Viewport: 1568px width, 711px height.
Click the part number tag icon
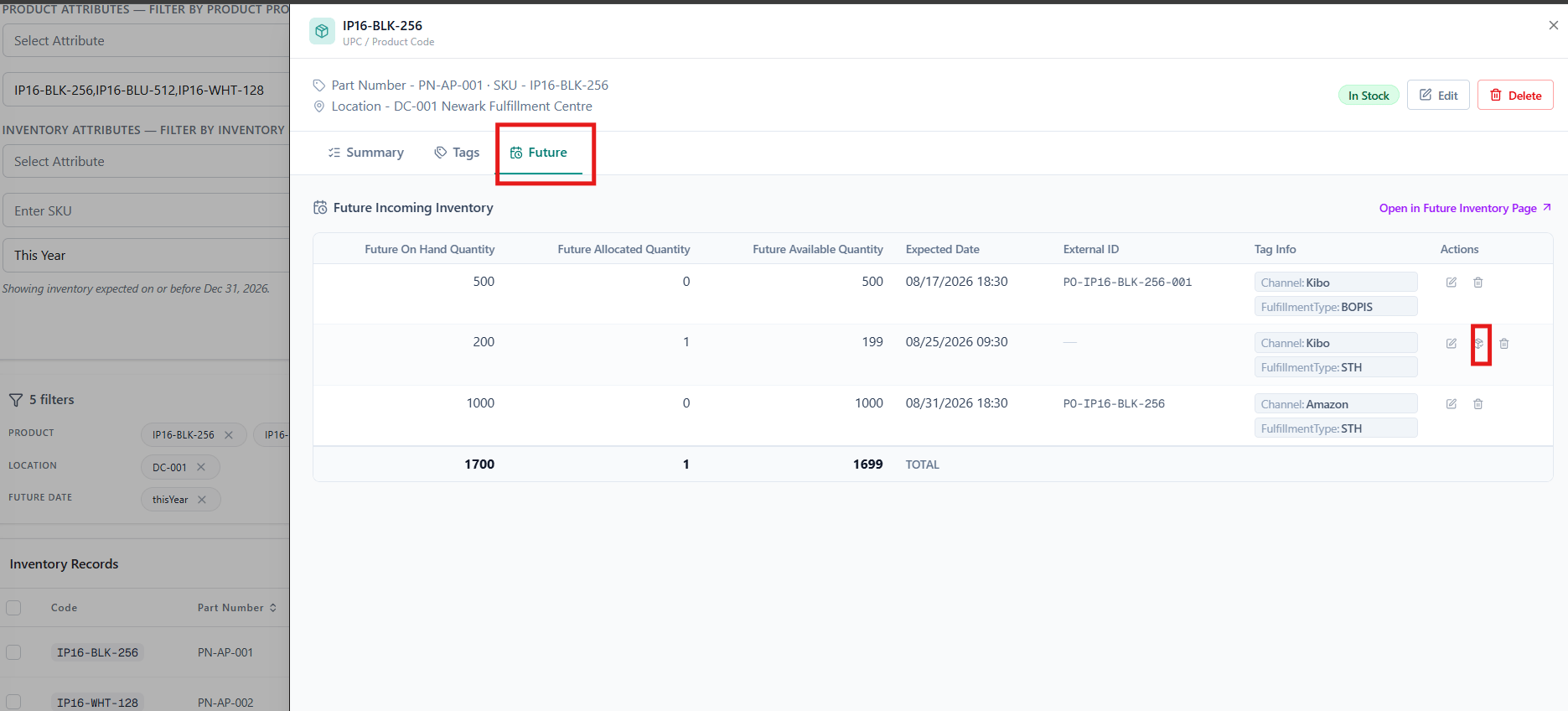click(318, 86)
